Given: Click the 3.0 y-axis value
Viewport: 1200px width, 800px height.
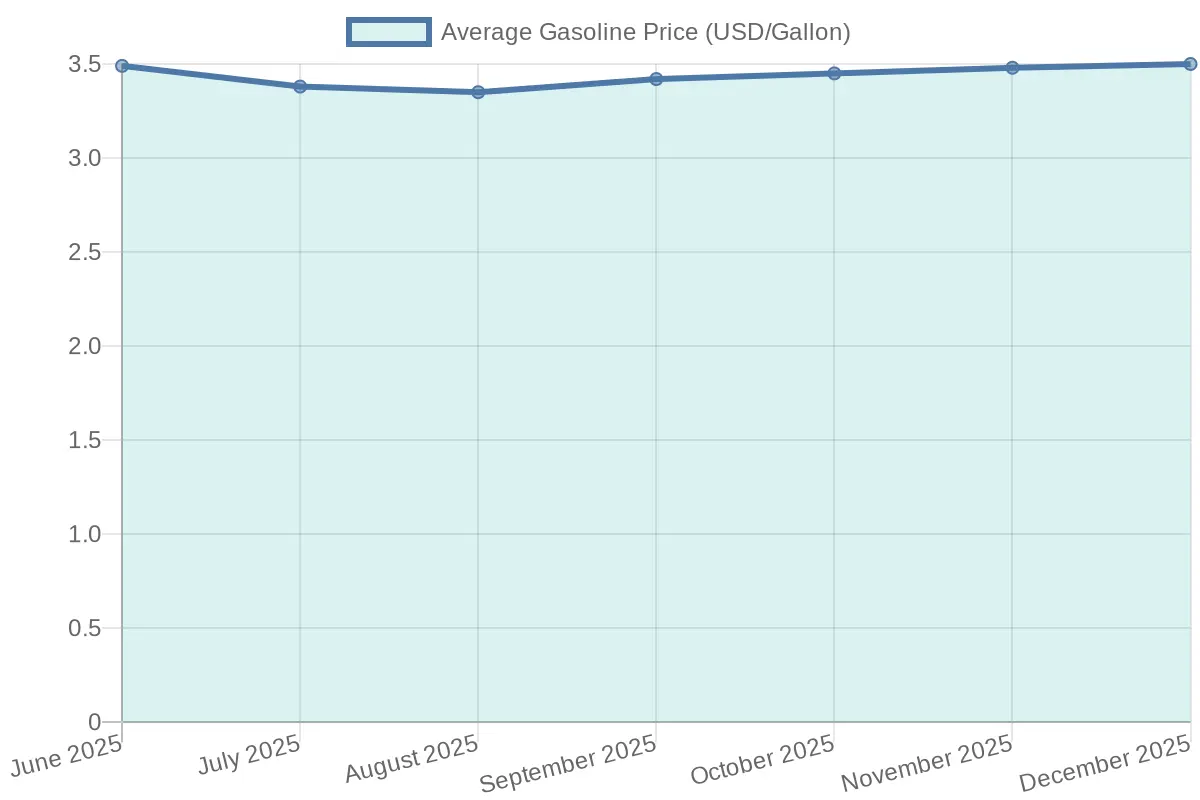Looking at the screenshot, I should click(x=84, y=158).
